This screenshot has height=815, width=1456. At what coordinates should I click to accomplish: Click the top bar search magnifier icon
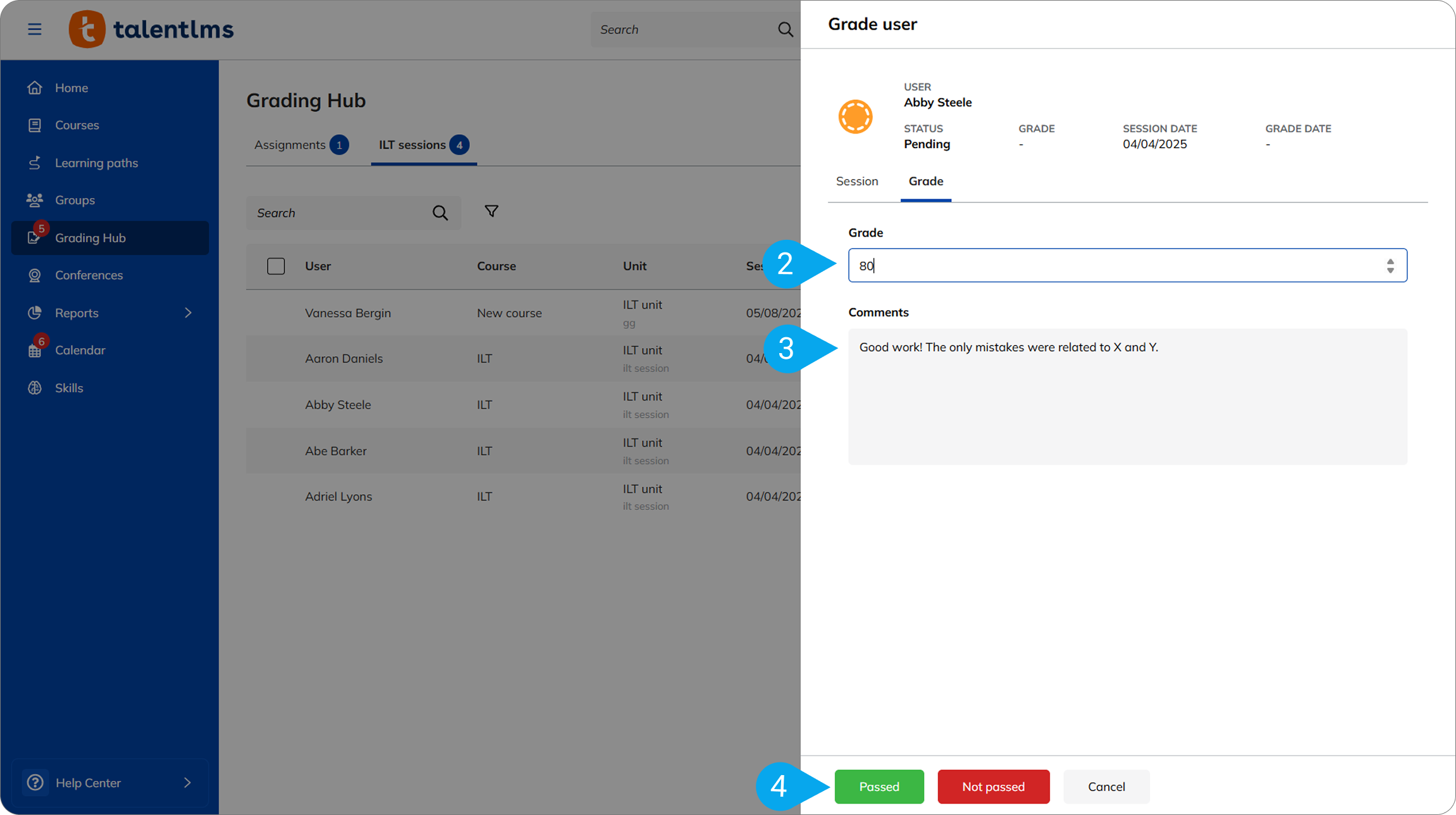(785, 29)
